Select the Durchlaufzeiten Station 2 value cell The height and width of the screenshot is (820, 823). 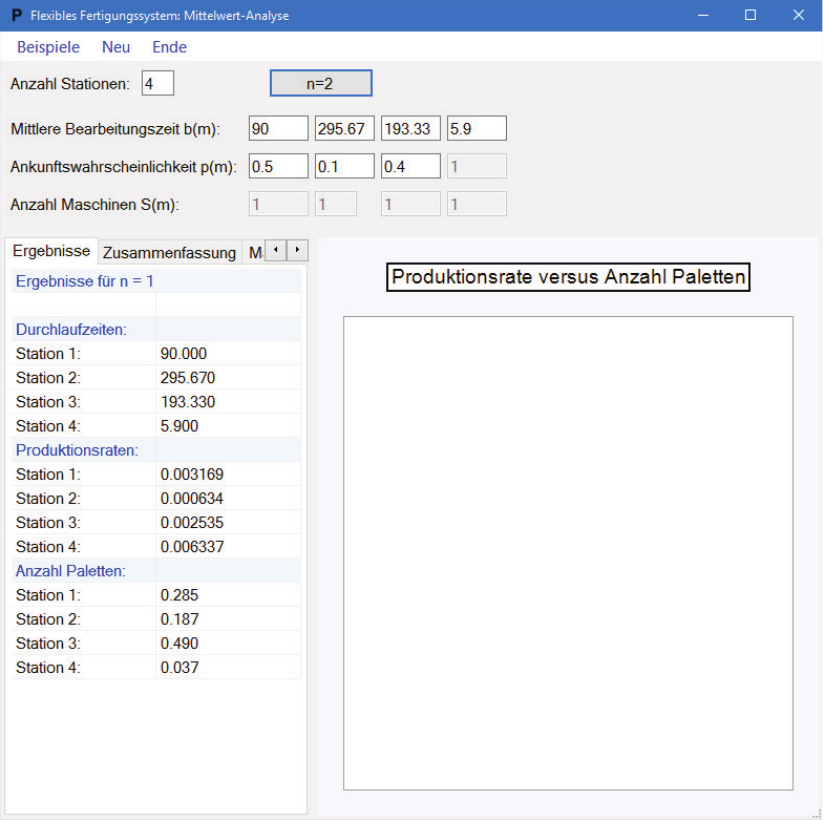tap(227, 378)
